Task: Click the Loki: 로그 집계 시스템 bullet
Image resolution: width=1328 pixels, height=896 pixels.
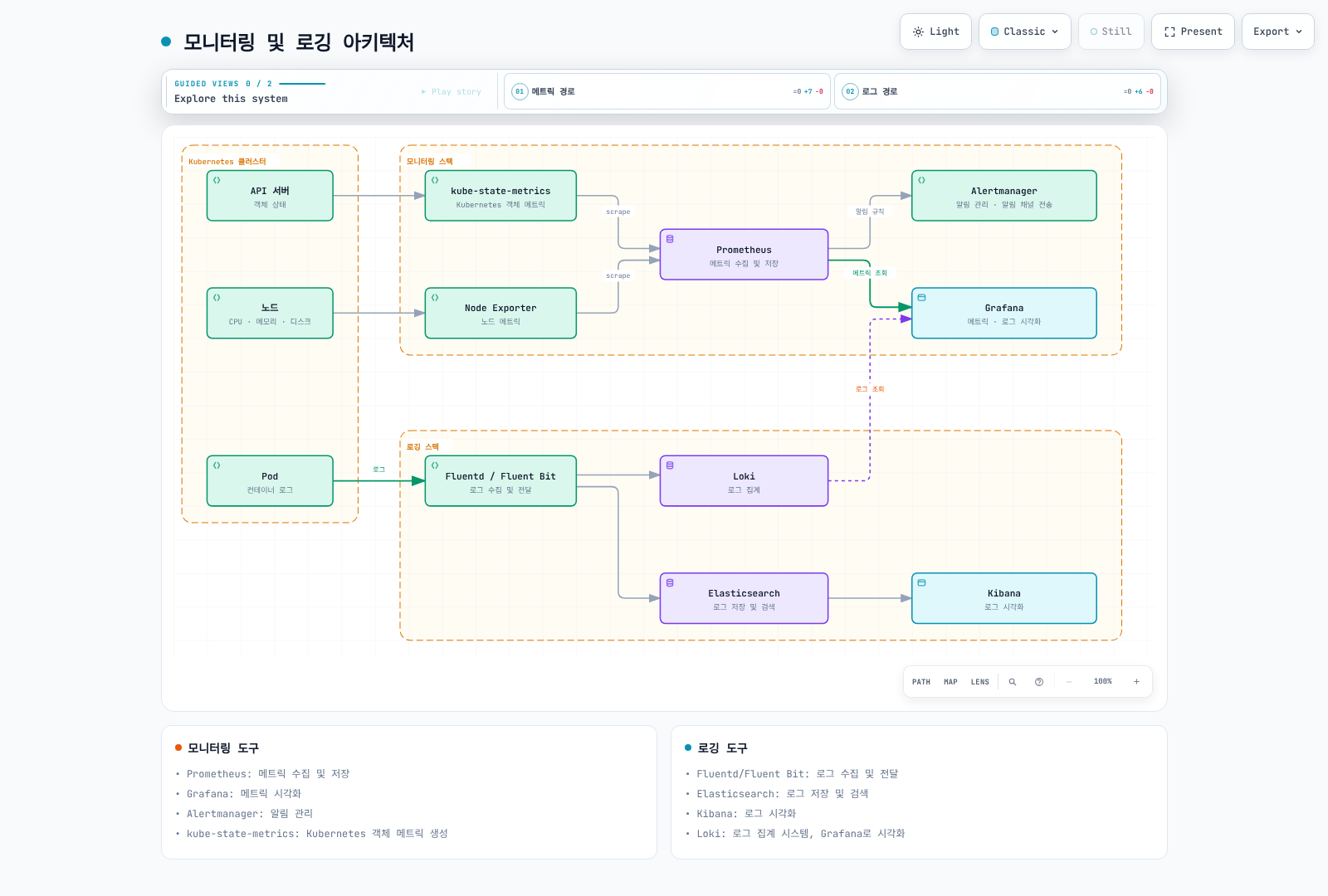Action: [801, 834]
